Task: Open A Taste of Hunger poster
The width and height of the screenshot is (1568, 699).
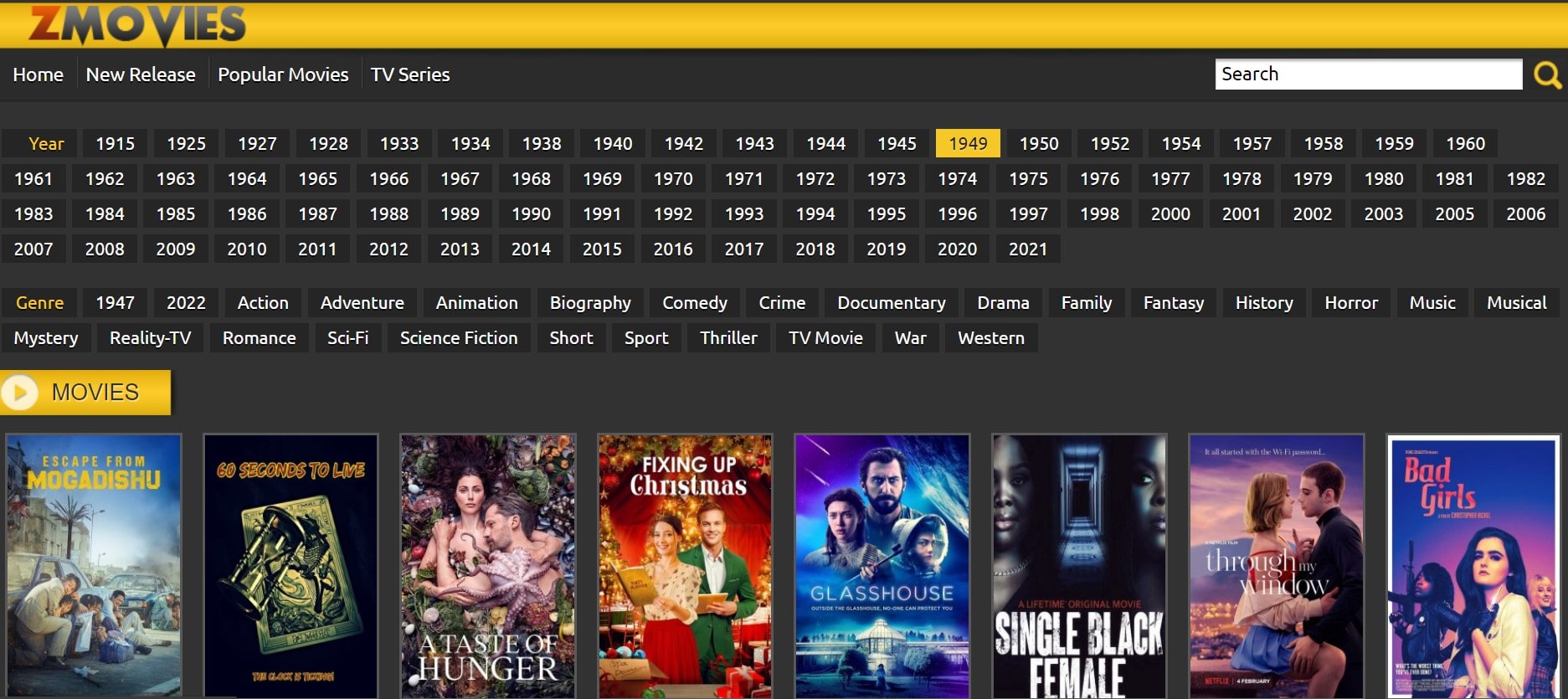Action: (x=488, y=566)
